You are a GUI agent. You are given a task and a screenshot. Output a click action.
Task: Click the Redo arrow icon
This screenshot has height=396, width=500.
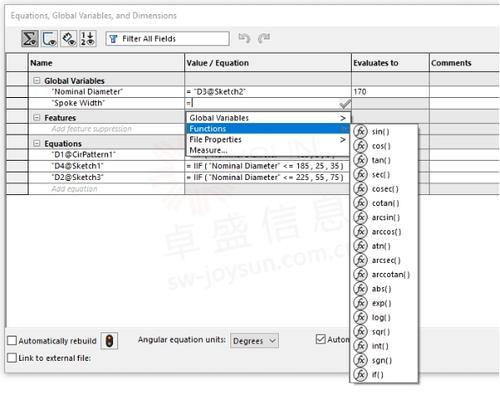264,38
